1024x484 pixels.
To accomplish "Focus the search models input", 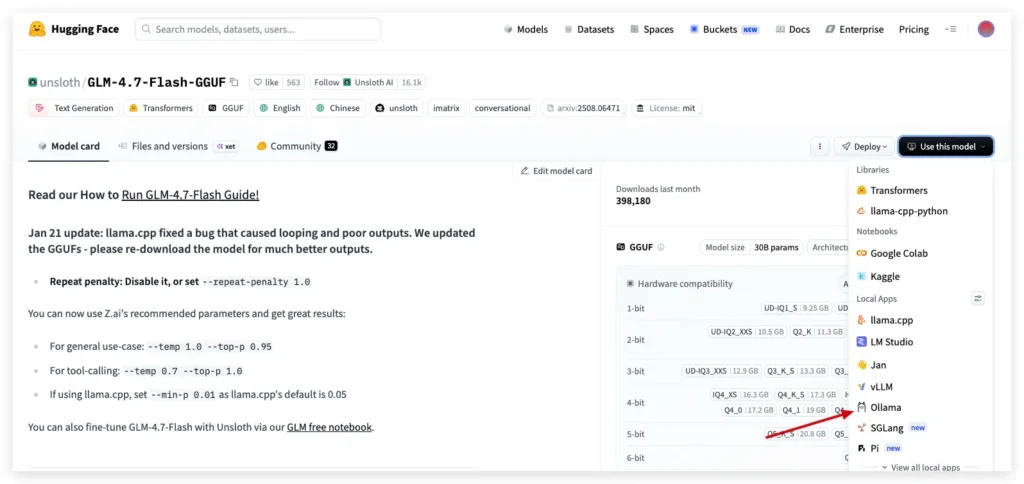I will (x=258, y=29).
